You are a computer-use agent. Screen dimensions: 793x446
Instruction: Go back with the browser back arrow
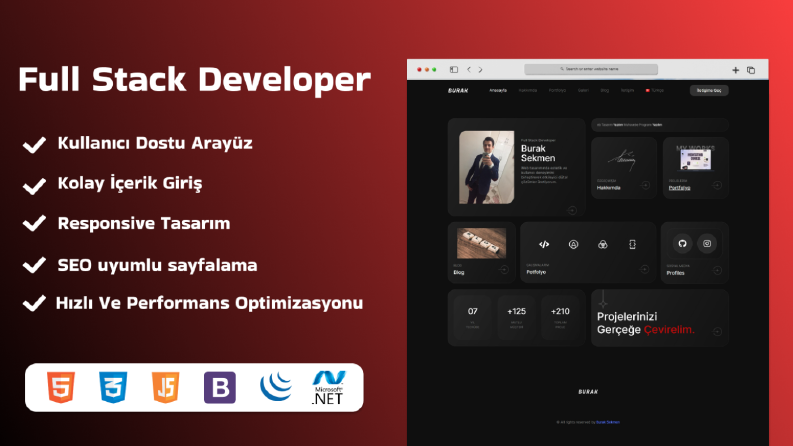pos(469,70)
